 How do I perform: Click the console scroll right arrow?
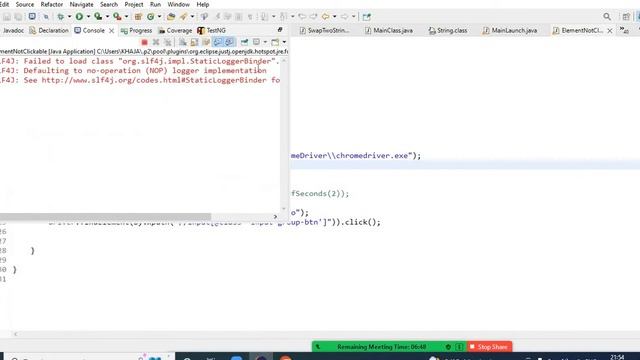[x=275, y=217]
